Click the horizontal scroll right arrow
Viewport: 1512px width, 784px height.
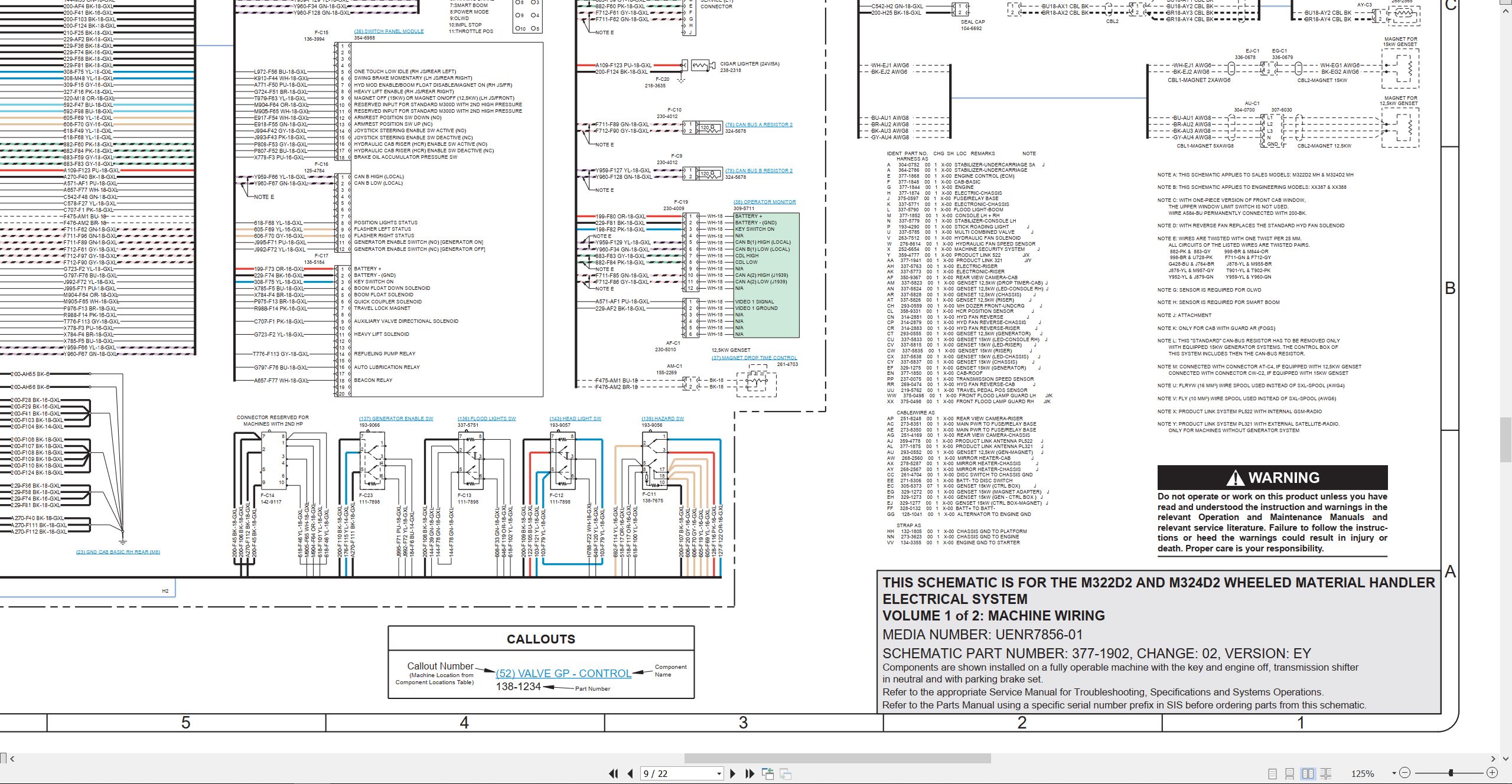click(1493, 759)
